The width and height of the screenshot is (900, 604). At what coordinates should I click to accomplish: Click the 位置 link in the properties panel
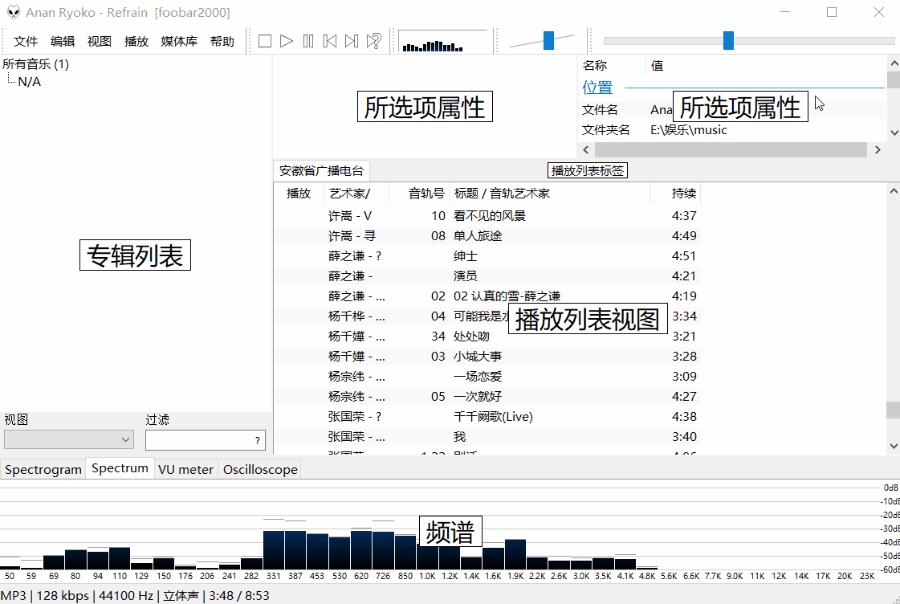pyautogui.click(x=597, y=87)
